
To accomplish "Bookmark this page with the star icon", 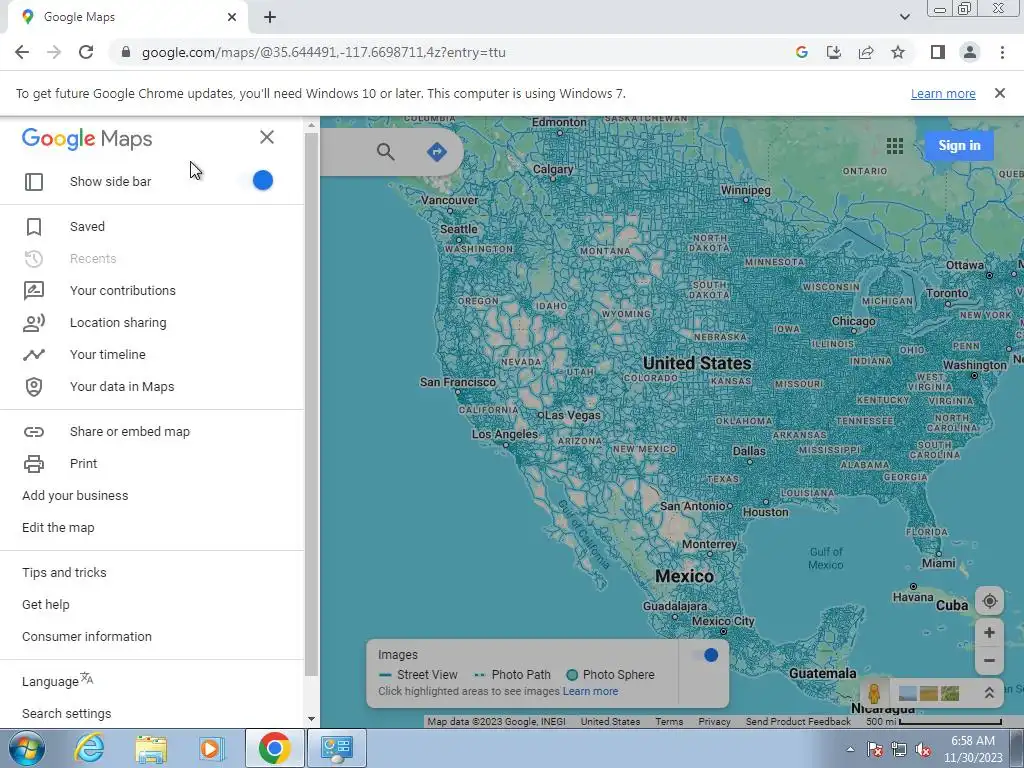I will coord(898,52).
